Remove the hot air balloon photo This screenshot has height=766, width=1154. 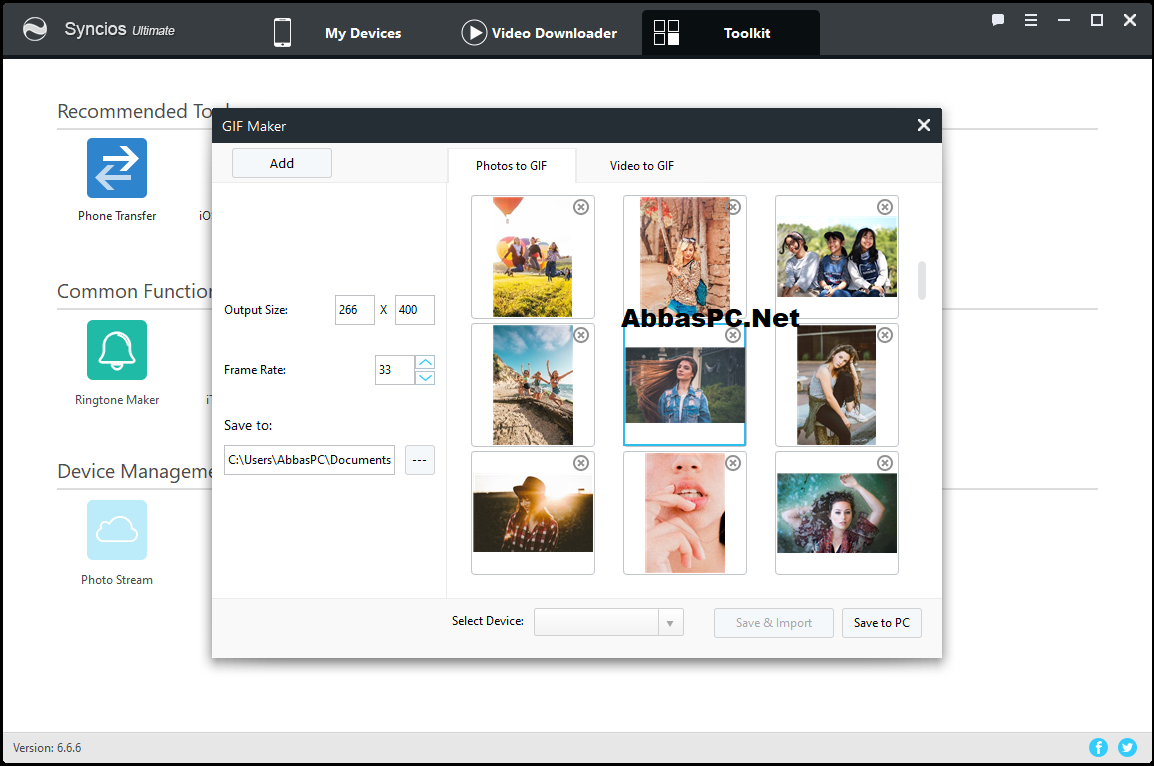pyautogui.click(x=581, y=207)
